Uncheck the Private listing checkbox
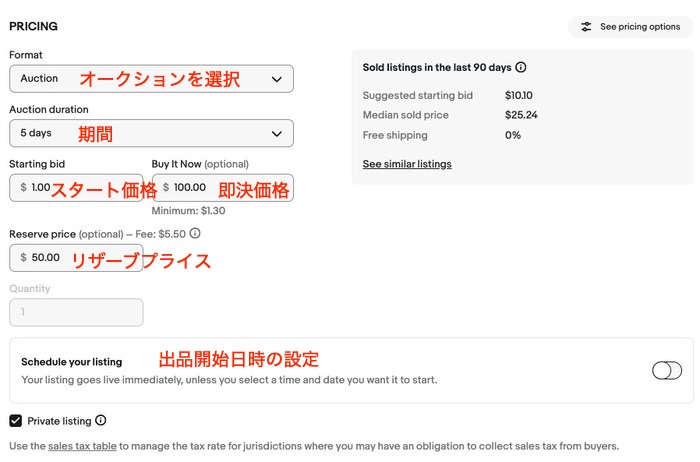Image resolution: width=700 pixels, height=462 pixels. pos(15,421)
